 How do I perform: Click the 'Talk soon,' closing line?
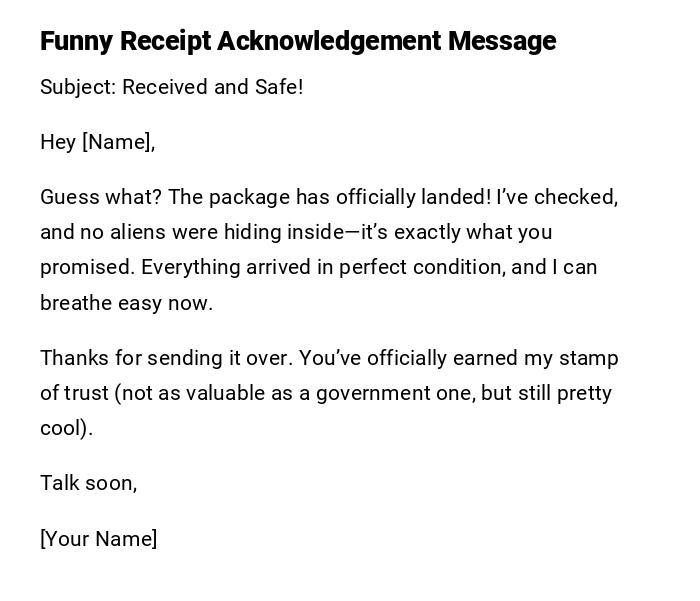coord(88,483)
